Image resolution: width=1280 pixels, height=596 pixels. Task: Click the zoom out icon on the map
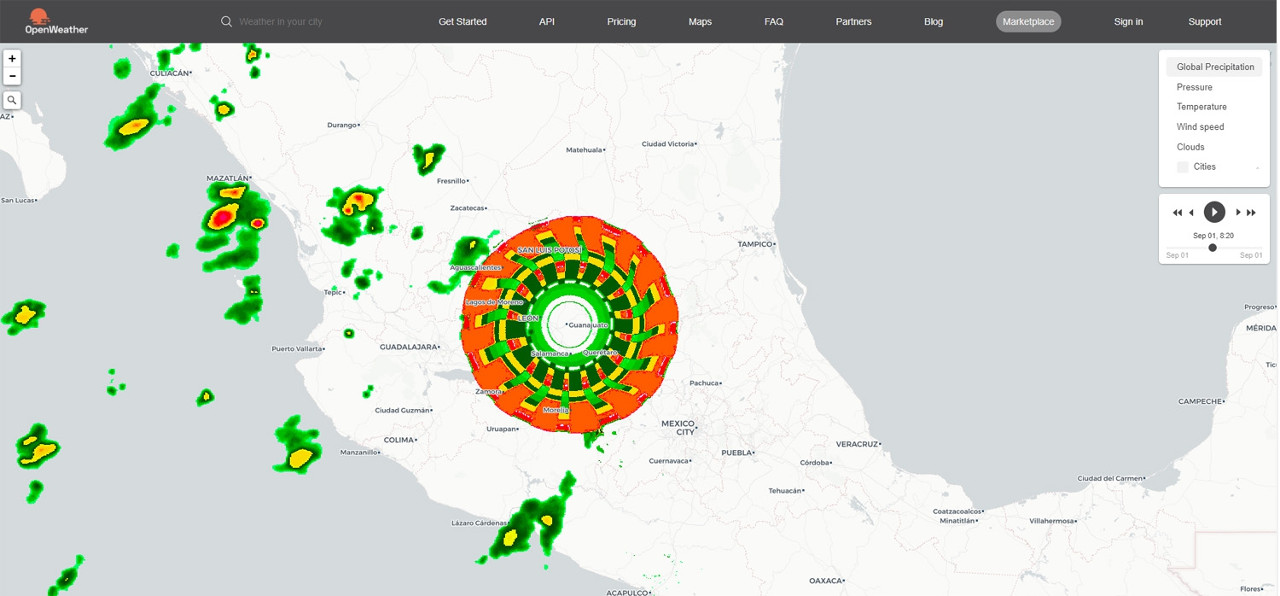click(11, 75)
